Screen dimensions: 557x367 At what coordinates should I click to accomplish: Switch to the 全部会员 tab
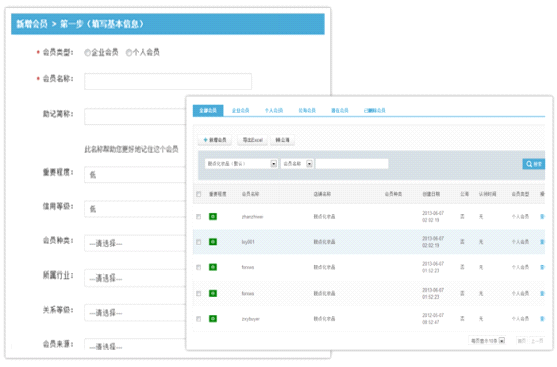208,110
